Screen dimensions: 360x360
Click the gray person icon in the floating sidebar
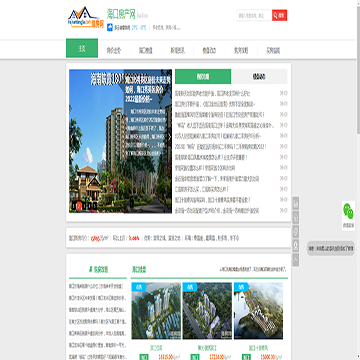tap(296, 246)
